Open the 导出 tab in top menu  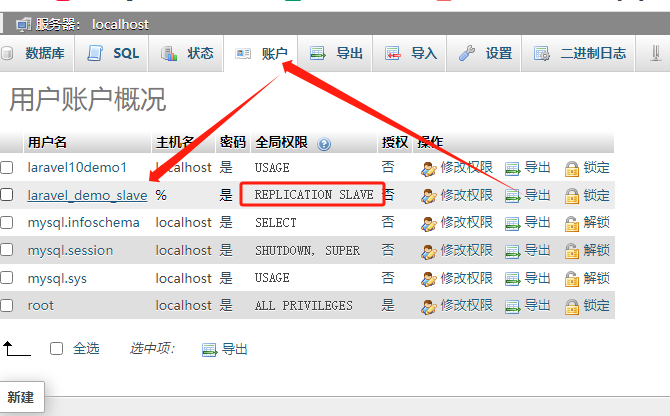click(335, 53)
